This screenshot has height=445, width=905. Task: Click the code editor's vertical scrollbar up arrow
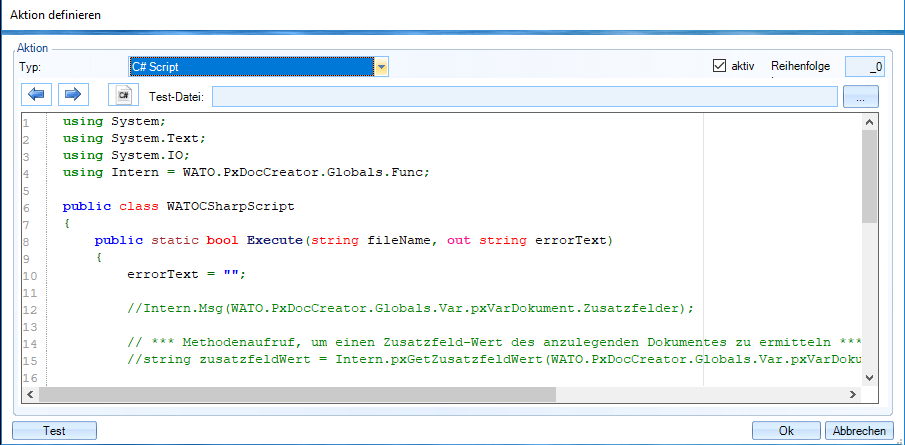point(869,121)
